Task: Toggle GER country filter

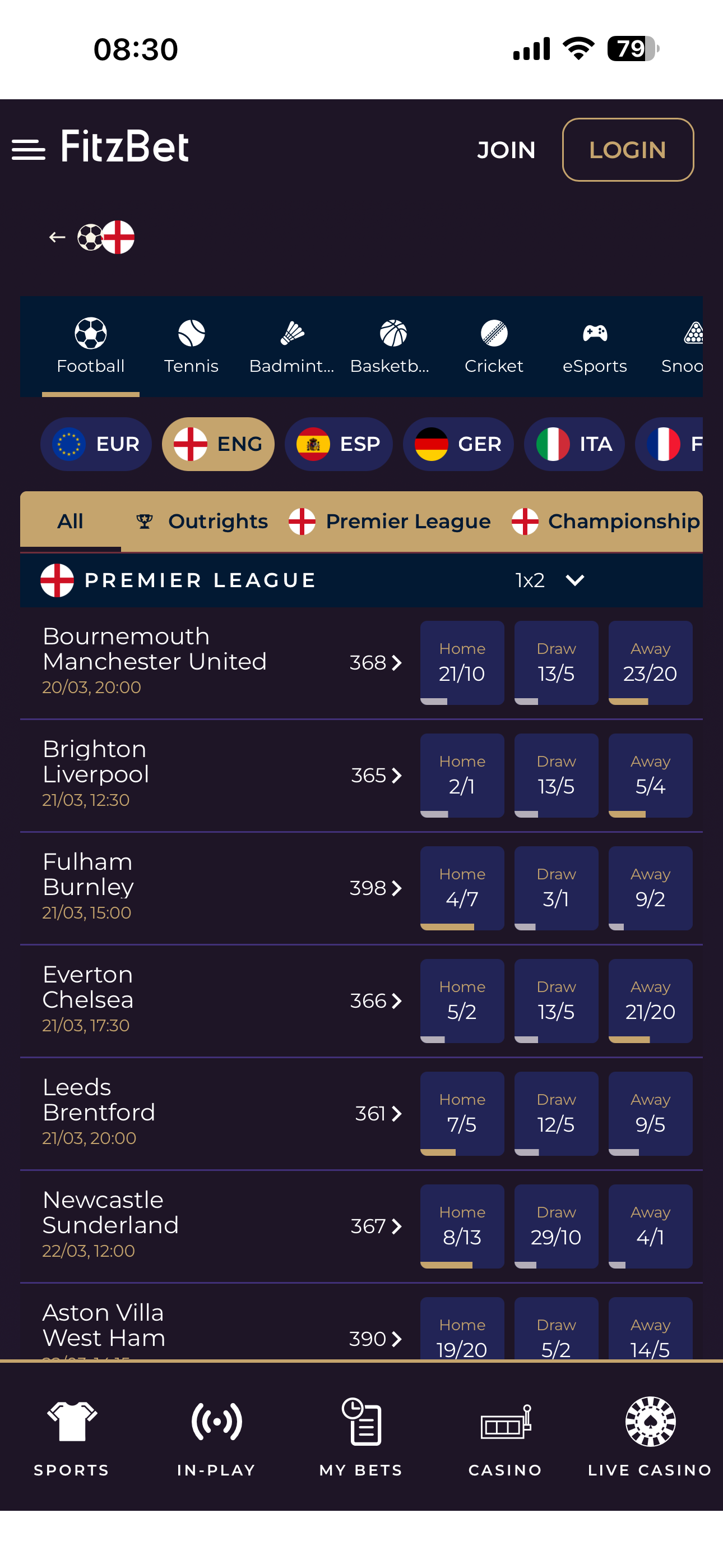Action: point(458,444)
